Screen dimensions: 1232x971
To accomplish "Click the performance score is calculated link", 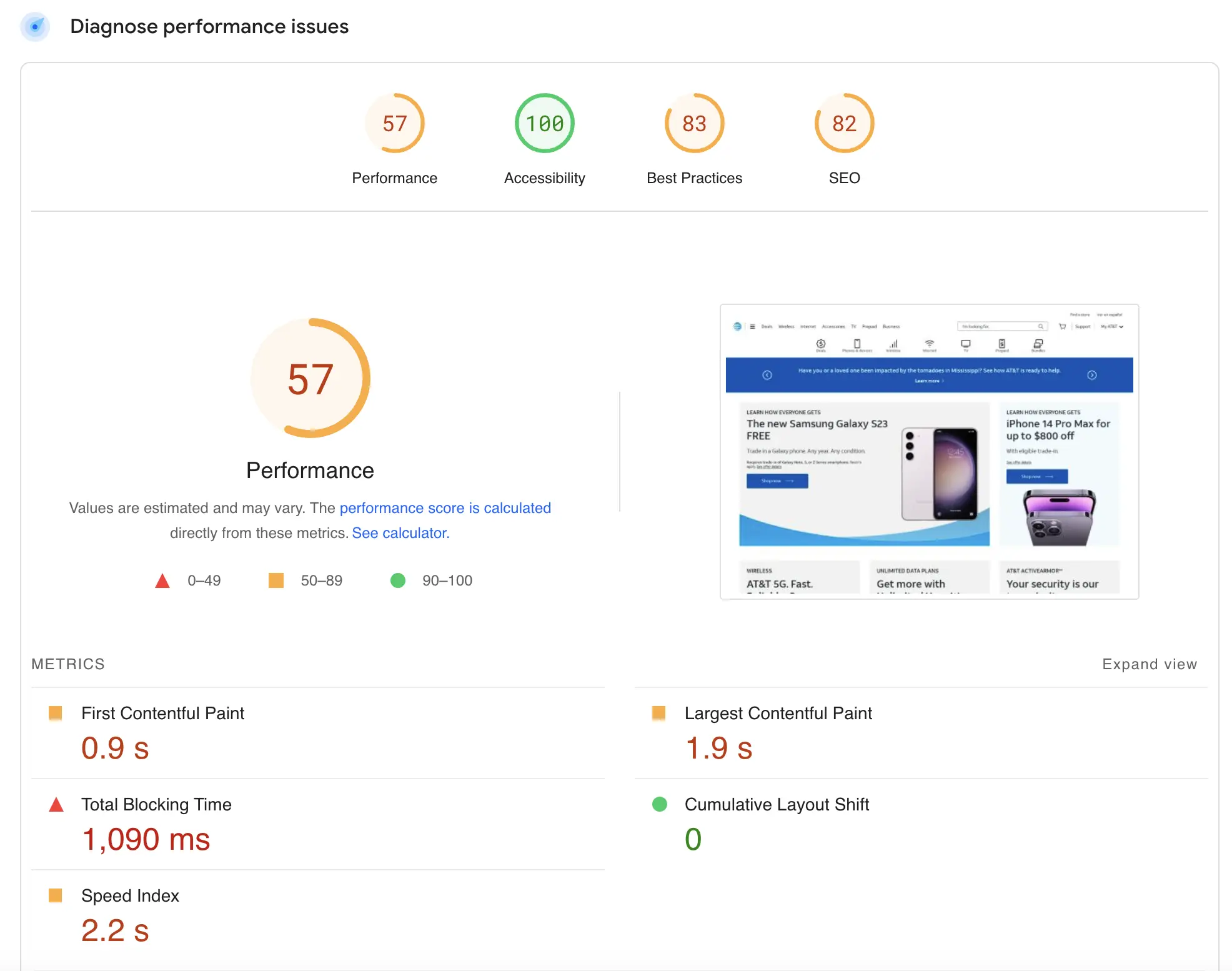I will tap(445, 507).
